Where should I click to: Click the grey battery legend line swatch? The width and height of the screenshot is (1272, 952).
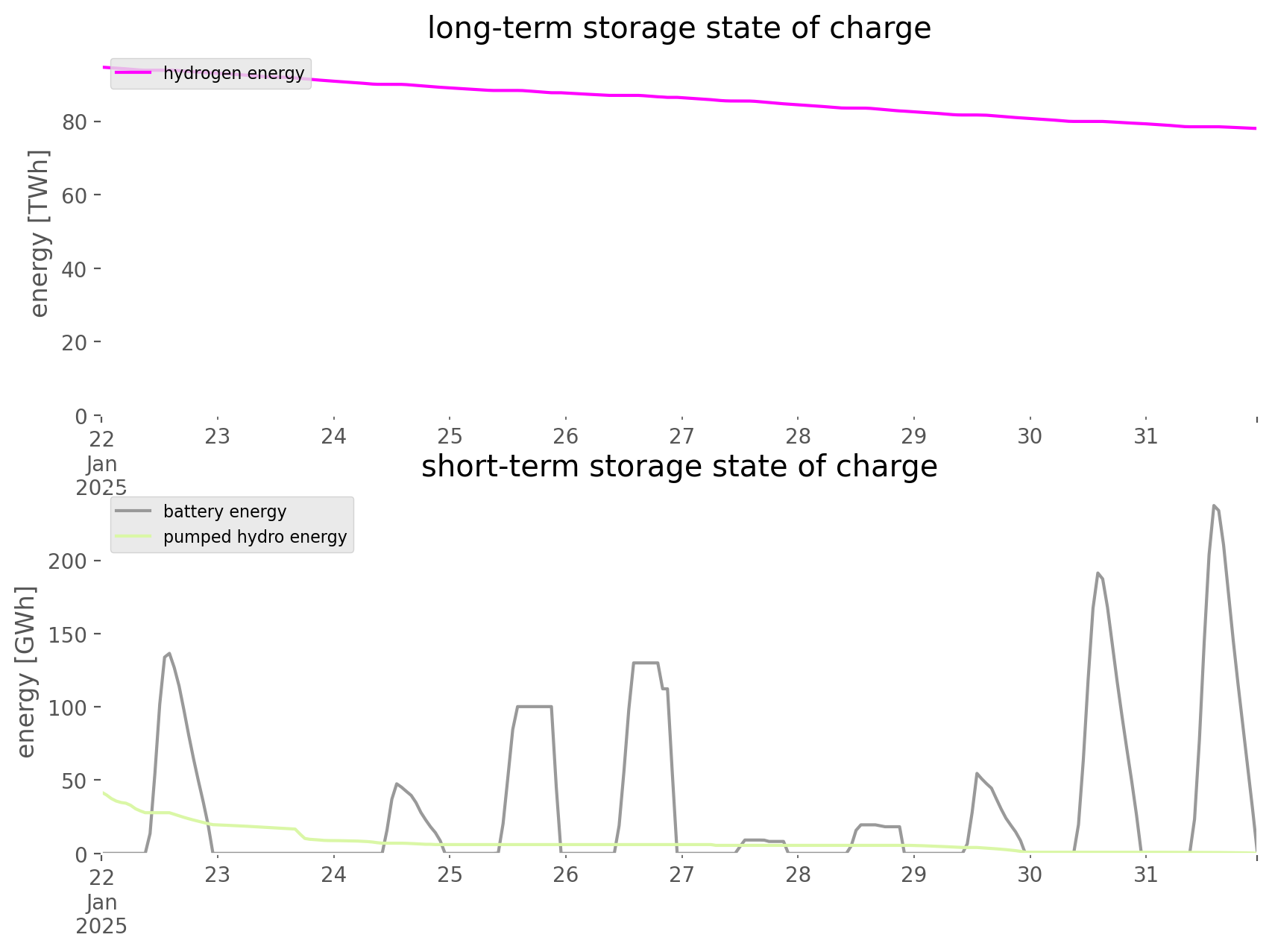point(133,511)
